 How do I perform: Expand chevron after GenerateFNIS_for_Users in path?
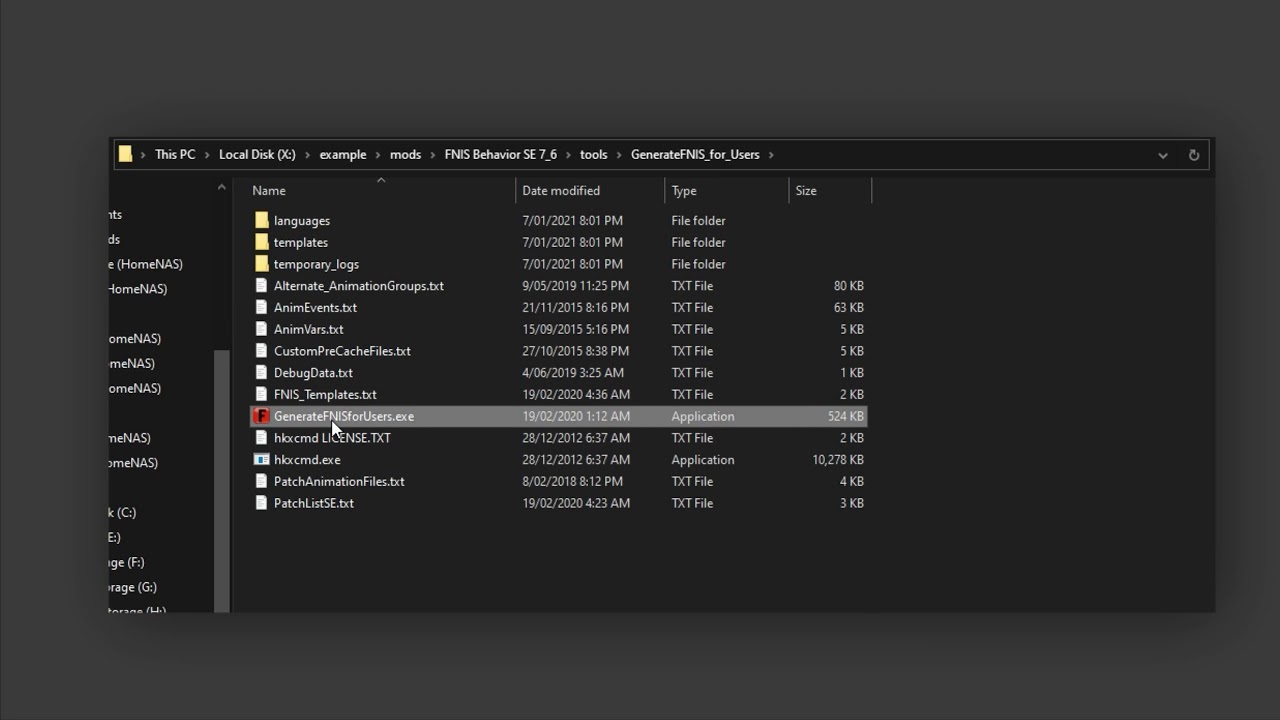tap(772, 155)
